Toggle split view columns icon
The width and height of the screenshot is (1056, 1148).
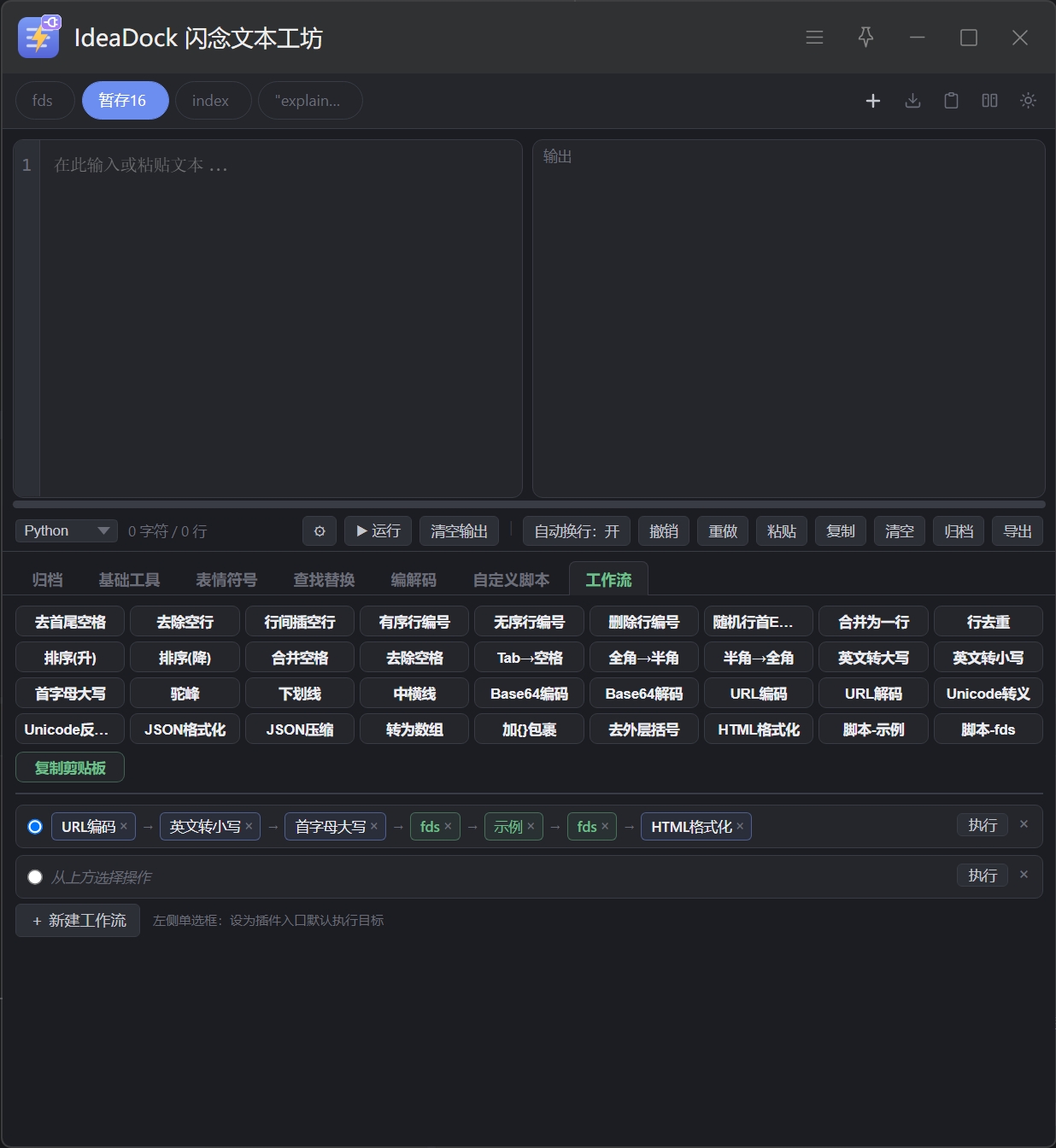pos(989,101)
